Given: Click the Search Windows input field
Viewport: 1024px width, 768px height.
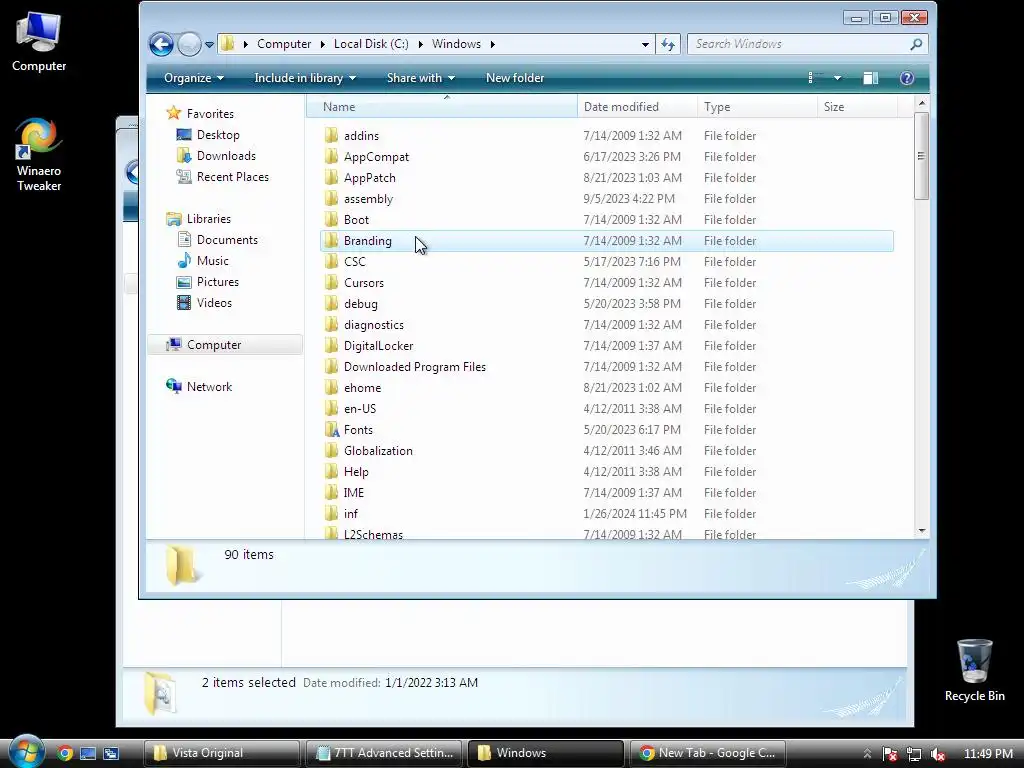Looking at the screenshot, I should (798, 44).
